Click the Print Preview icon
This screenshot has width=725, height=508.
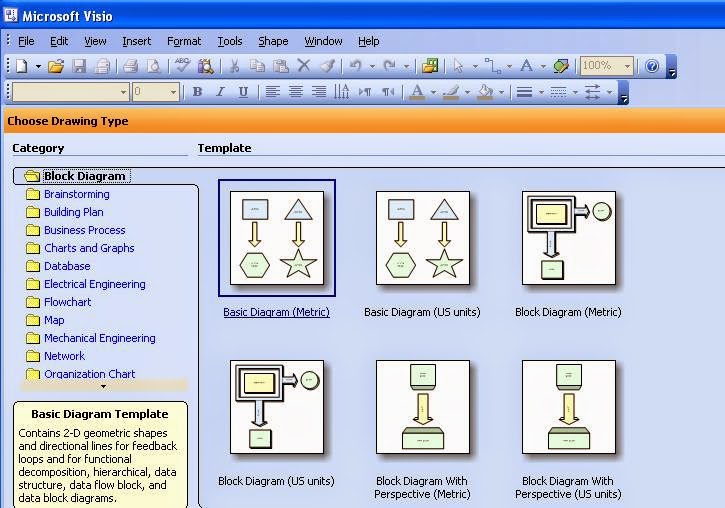[x=153, y=66]
